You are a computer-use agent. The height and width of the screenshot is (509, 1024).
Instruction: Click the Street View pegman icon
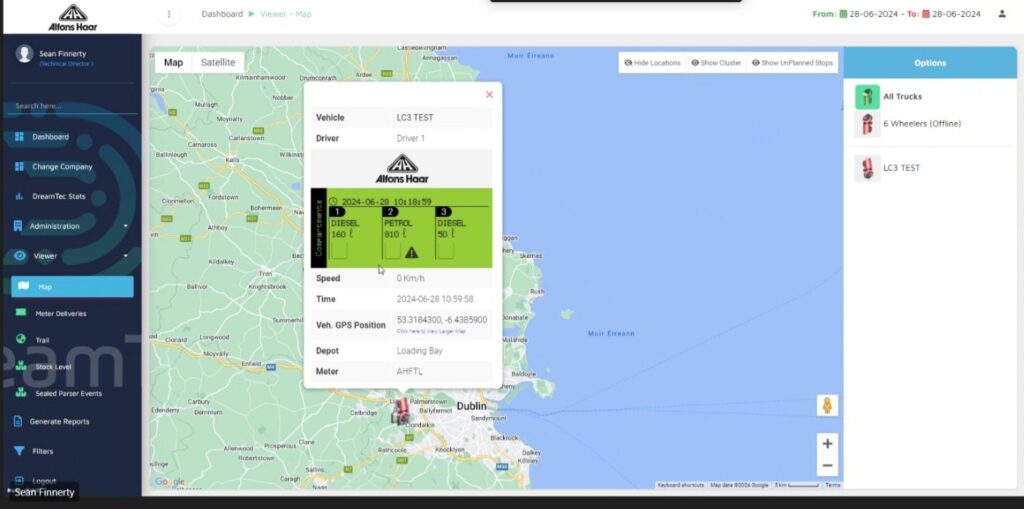[x=827, y=405]
